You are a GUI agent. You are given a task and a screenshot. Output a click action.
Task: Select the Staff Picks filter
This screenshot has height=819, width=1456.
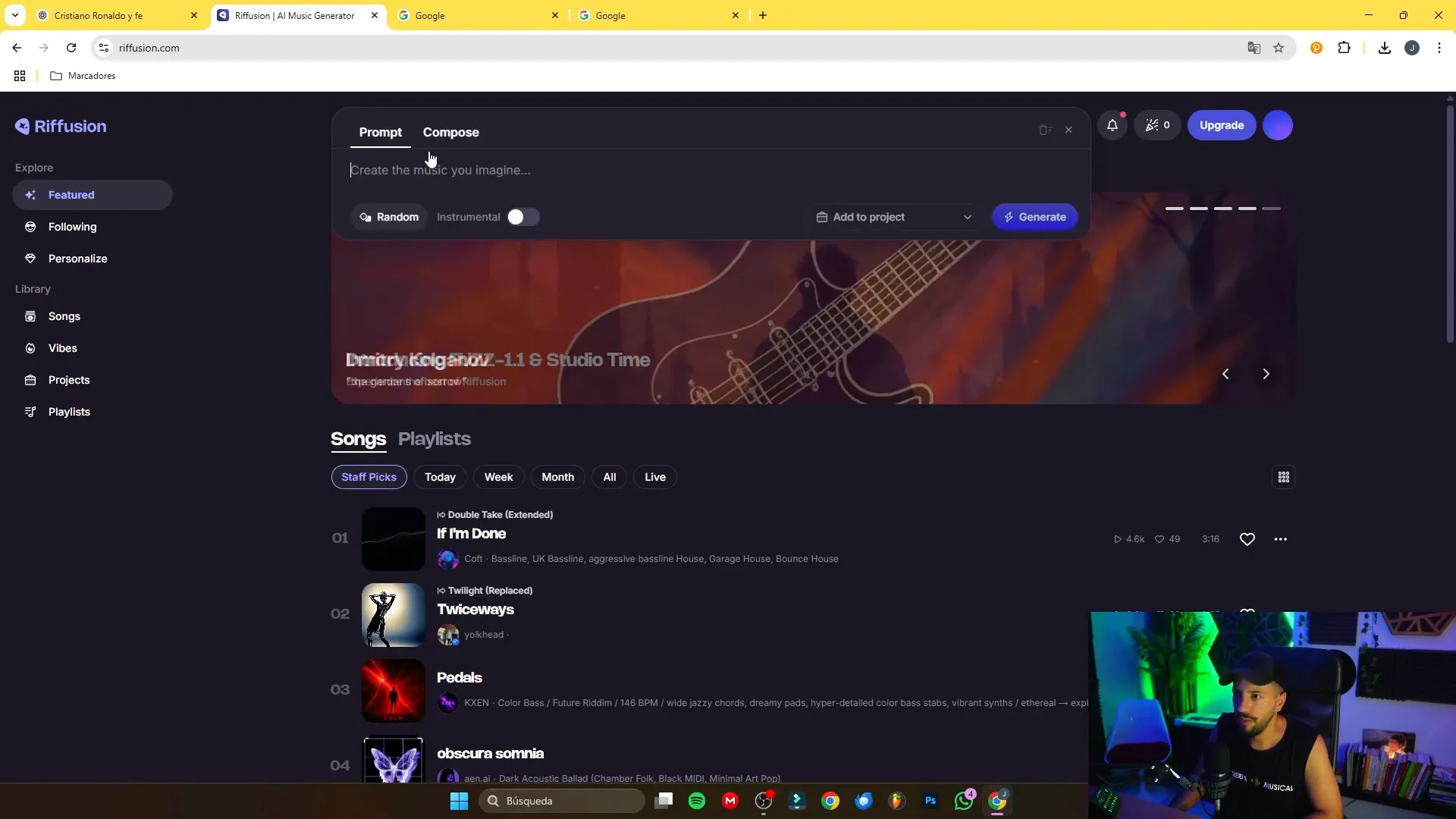pyautogui.click(x=369, y=477)
